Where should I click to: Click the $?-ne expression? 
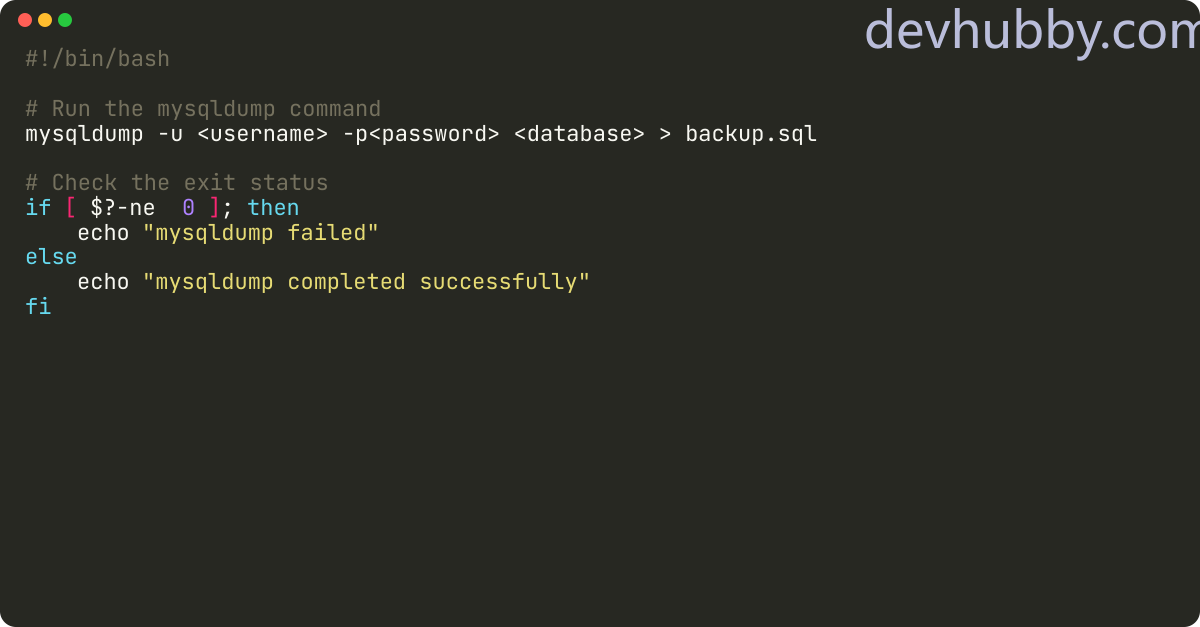pyautogui.click(x=124, y=208)
